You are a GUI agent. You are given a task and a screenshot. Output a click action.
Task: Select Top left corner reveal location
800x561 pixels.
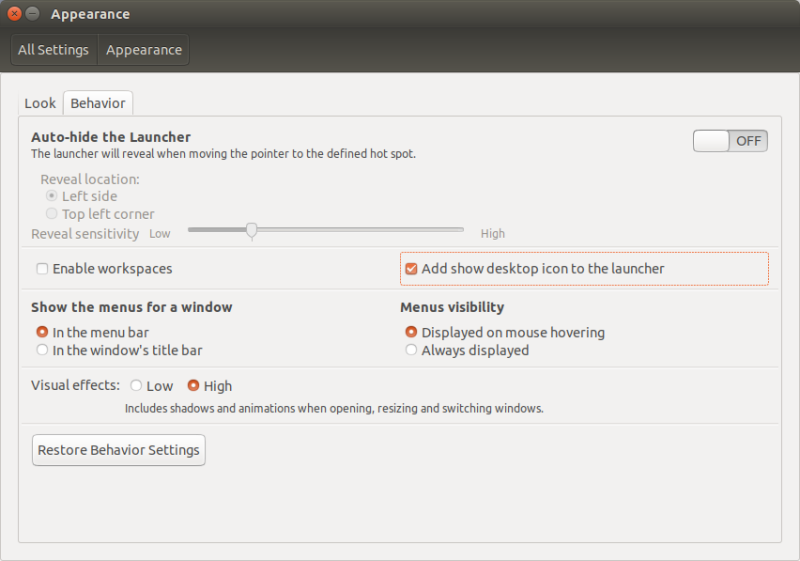(52, 214)
